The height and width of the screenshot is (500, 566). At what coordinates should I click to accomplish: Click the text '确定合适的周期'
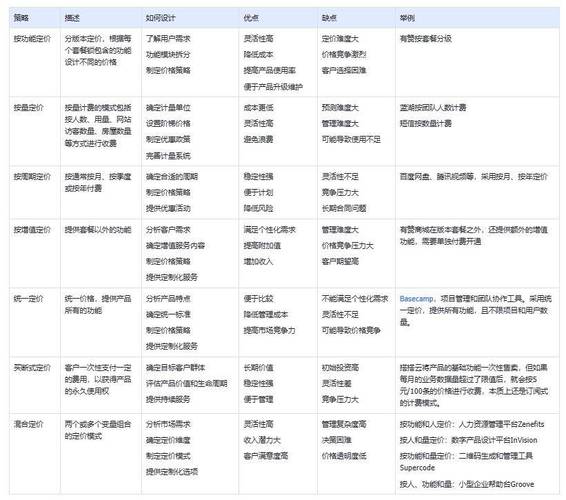point(172,177)
